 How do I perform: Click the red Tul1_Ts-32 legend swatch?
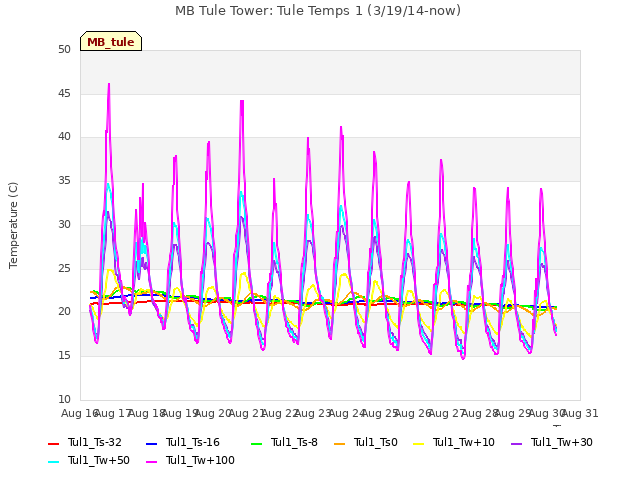click(53, 444)
